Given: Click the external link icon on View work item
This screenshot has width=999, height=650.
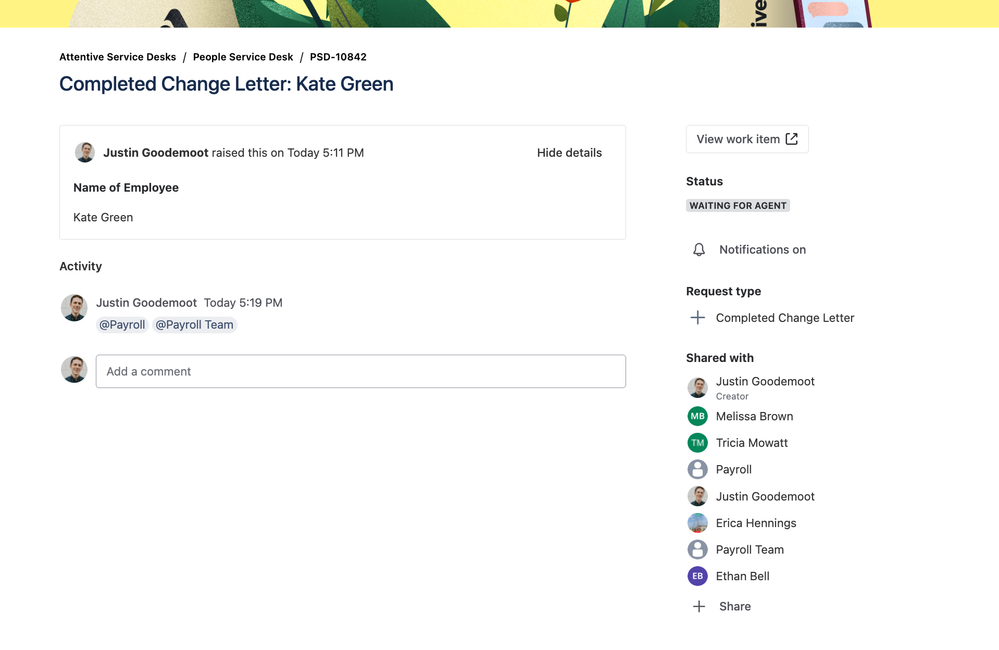Looking at the screenshot, I should coord(791,138).
